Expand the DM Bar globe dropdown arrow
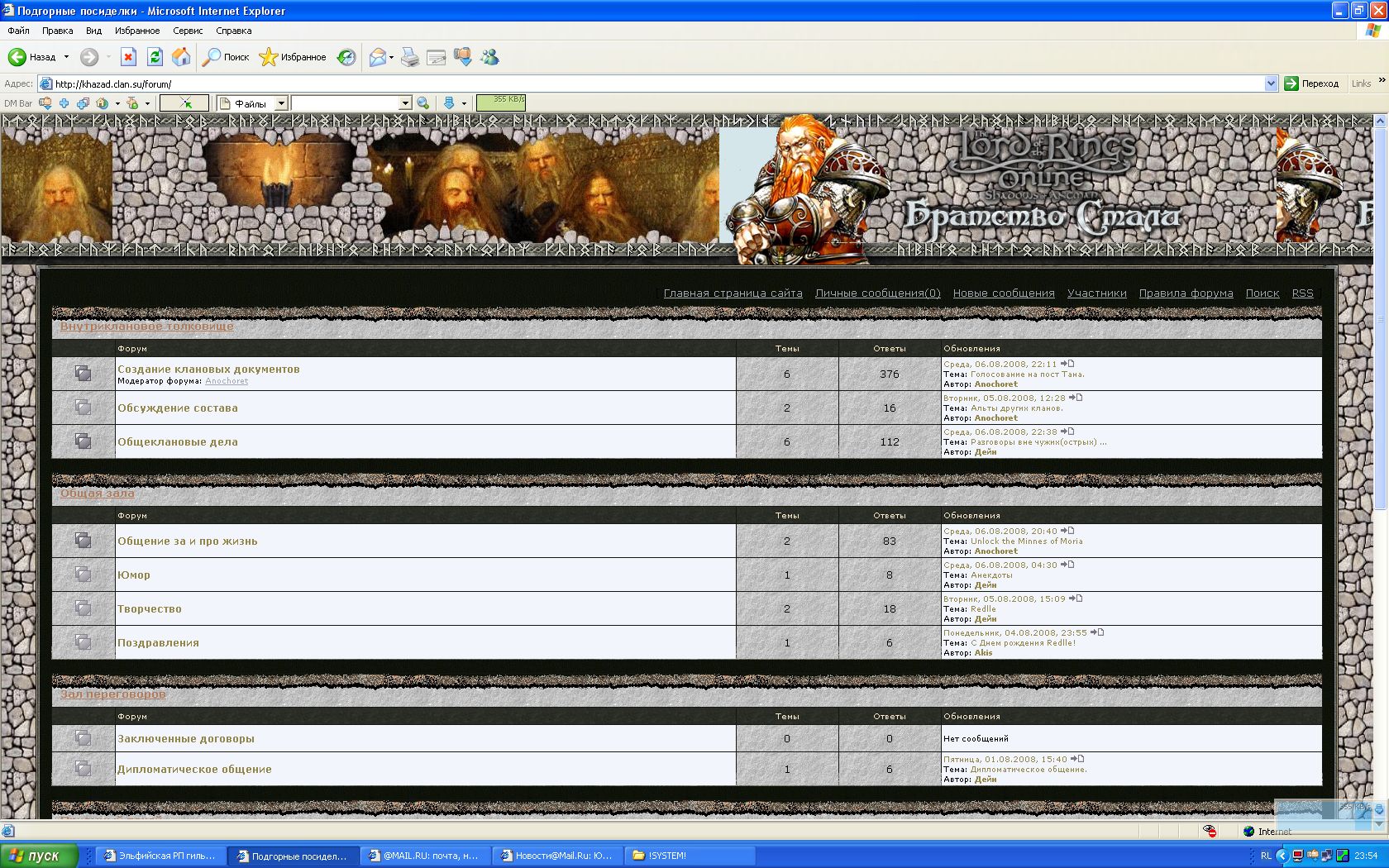 point(117,103)
